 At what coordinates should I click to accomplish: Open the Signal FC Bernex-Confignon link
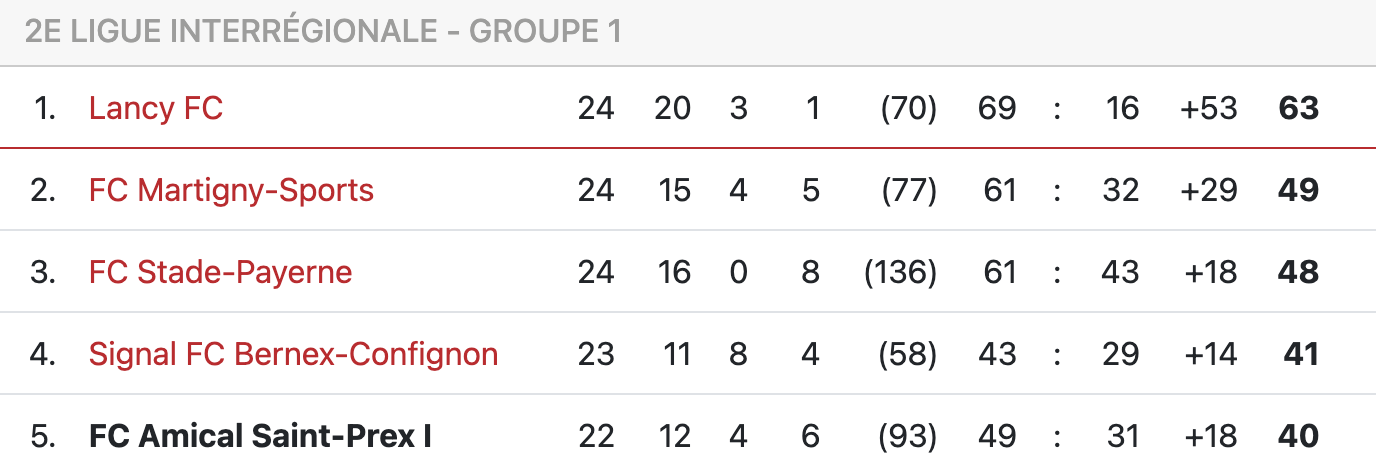[x=293, y=354]
